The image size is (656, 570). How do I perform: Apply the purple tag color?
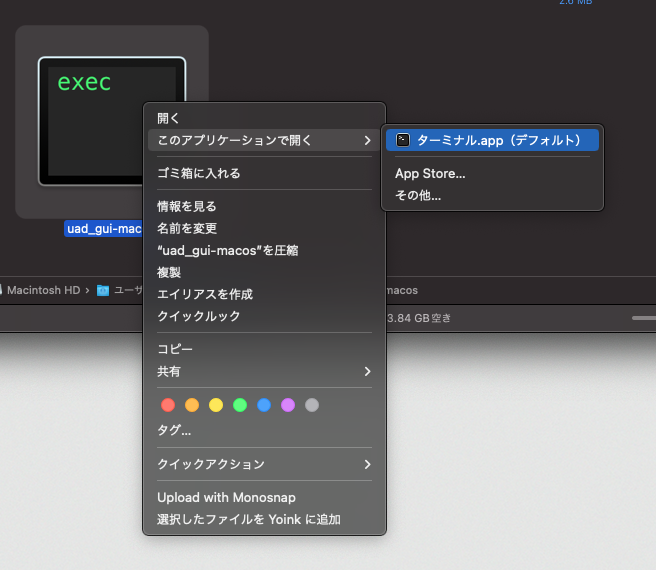[288, 405]
